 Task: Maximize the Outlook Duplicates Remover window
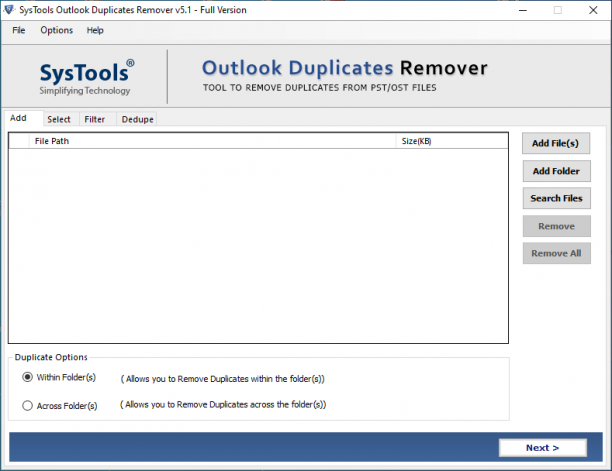[558, 10]
